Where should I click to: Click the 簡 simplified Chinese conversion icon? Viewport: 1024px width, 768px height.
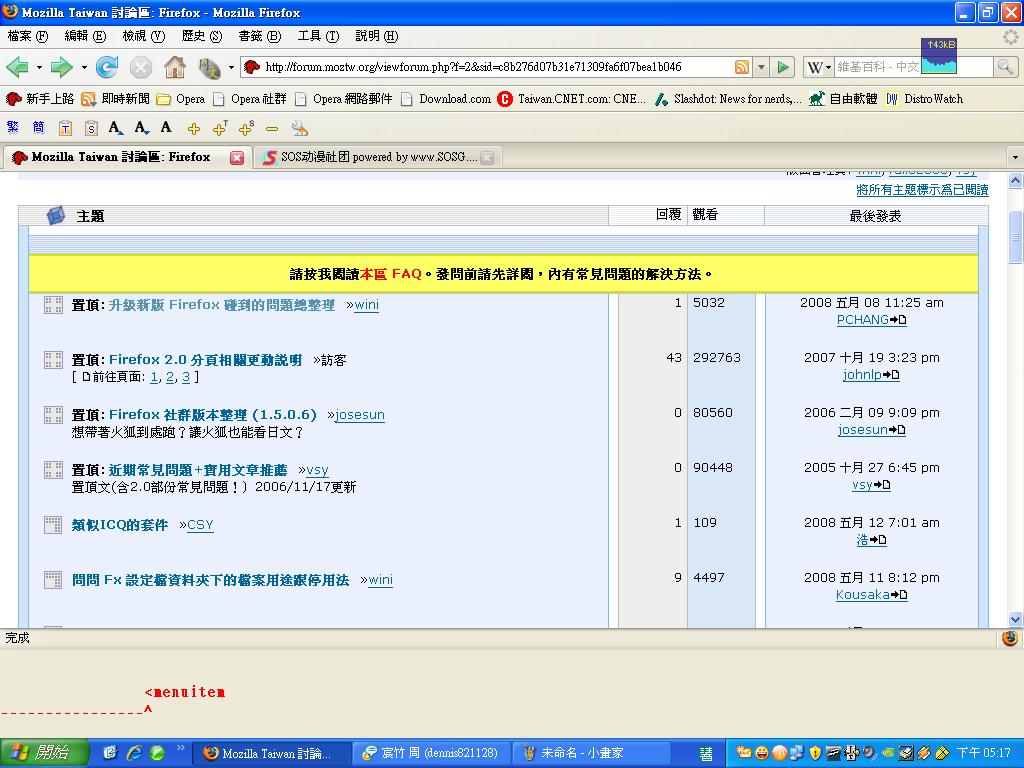pyautogui.click(x=38, y=128)
